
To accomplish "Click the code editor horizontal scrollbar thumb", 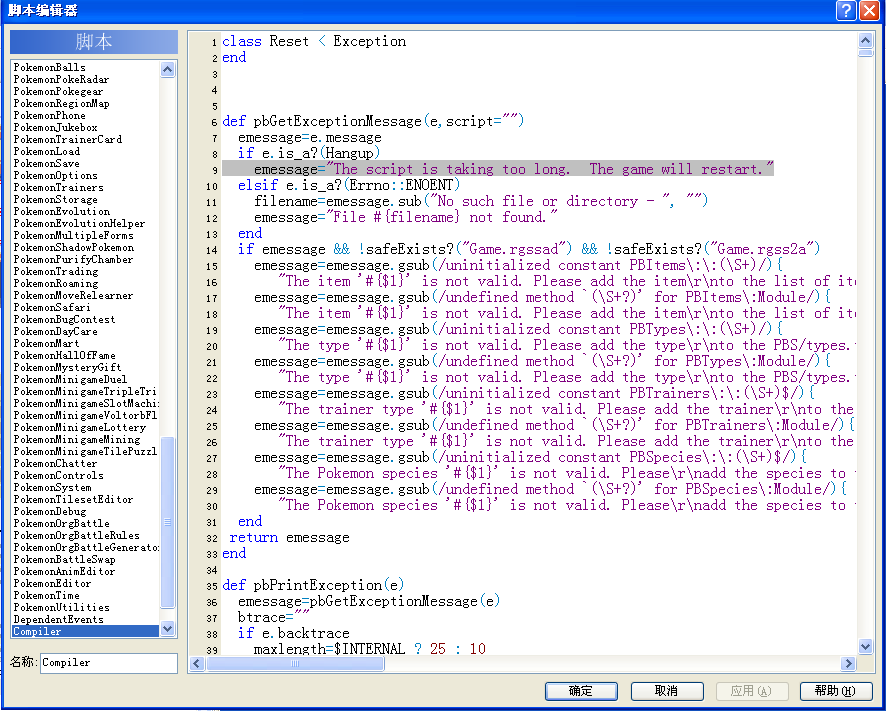I will [296, 663].
